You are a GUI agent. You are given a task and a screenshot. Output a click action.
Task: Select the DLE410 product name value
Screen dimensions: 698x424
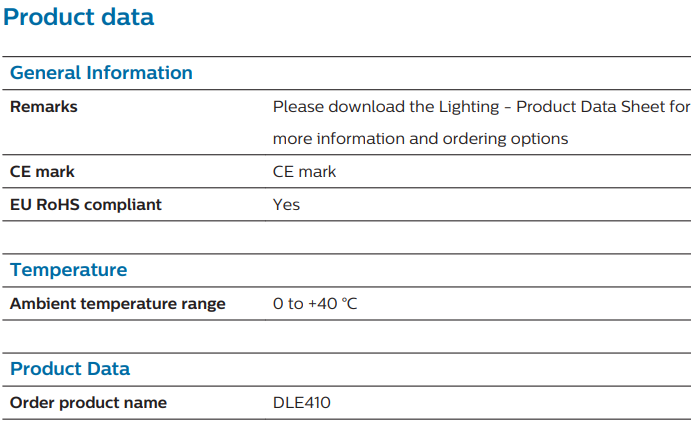pyautogui.click(x=301, y=403)
